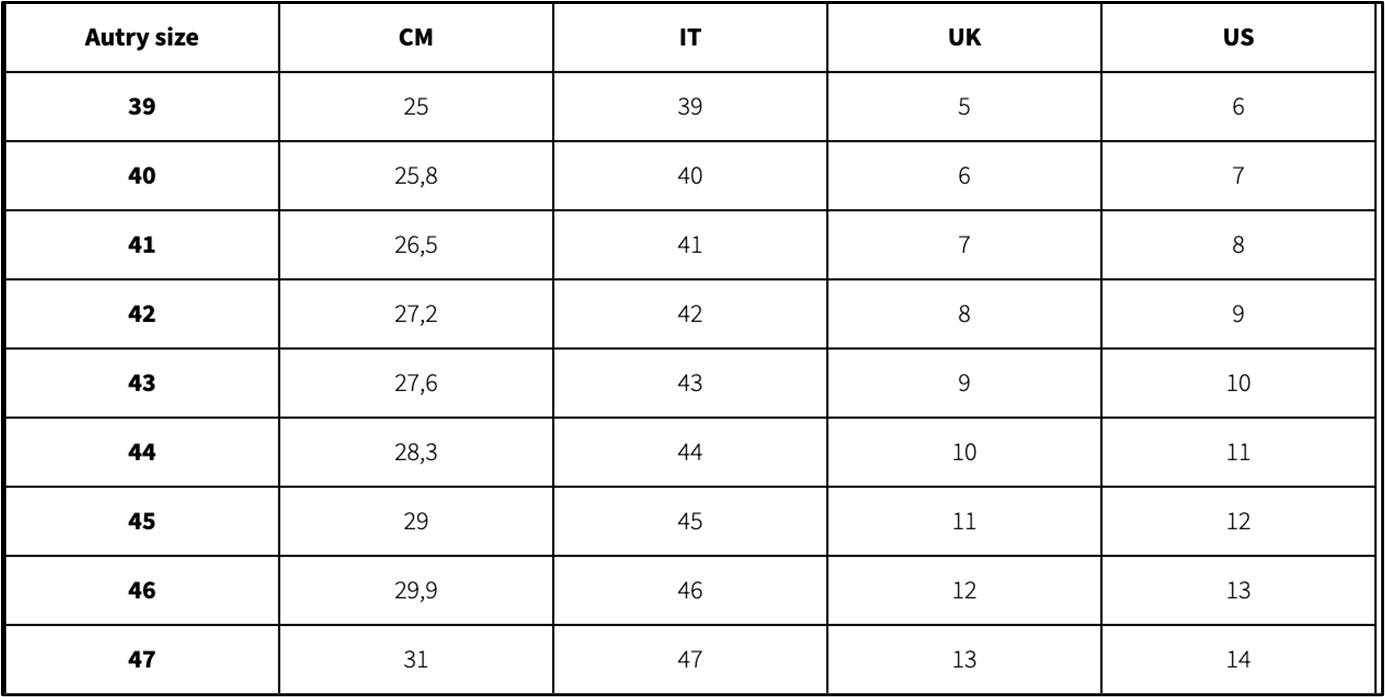1385x697 pixels.
Task: Click the US column header
Action: [1238, 39]
